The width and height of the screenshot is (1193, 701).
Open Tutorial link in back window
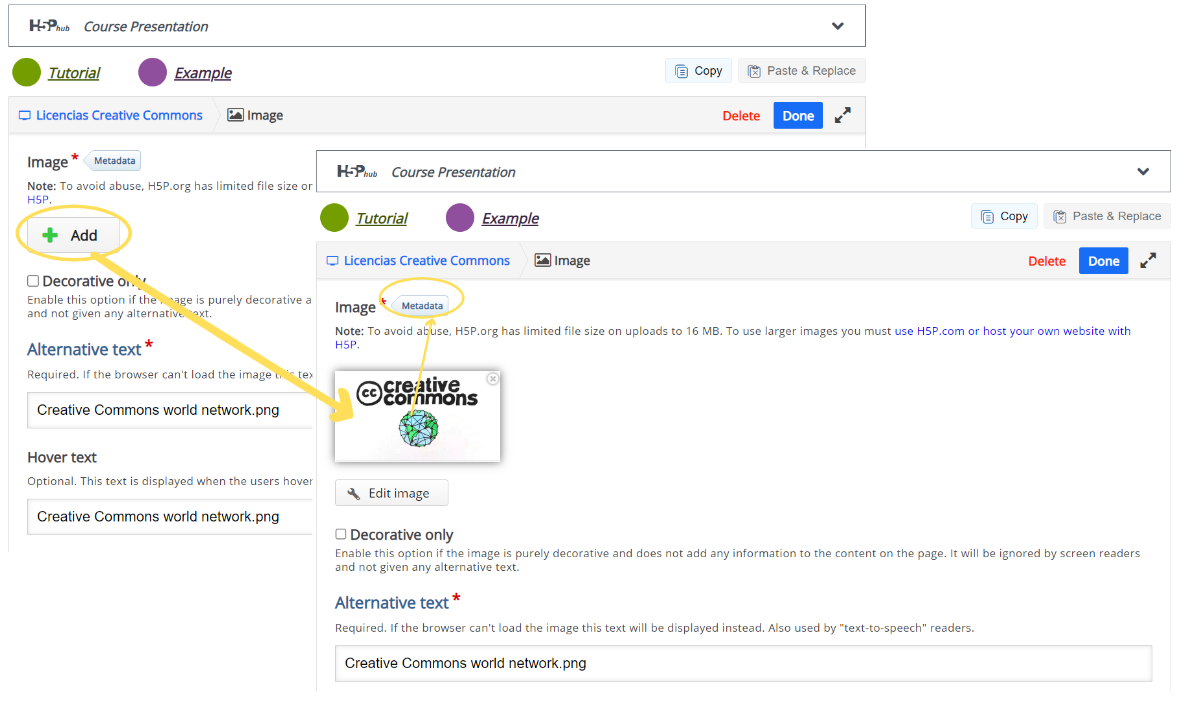(x=74, y=73)
